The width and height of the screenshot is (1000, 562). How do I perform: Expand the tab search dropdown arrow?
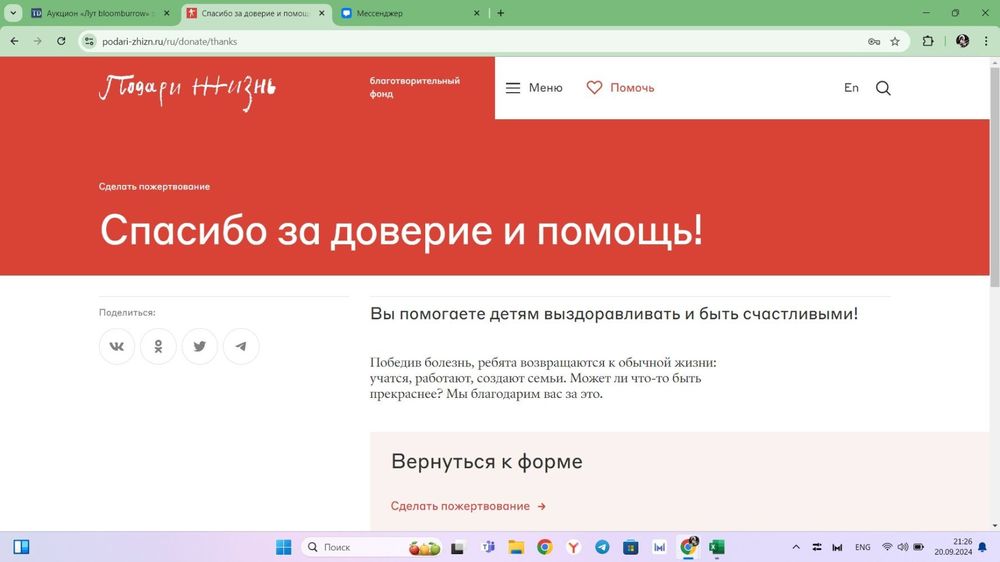(13, 13)
